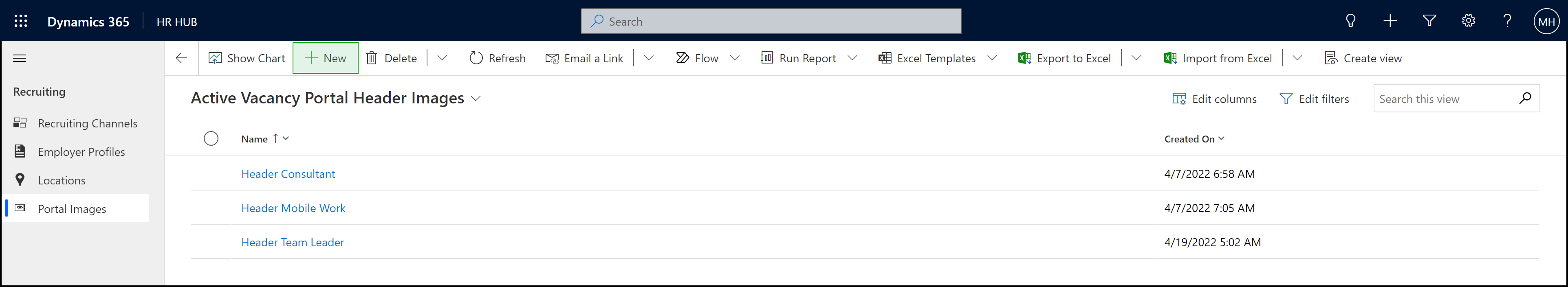Click the lightbulb assistant icon
Viewport: 1568px width, 287px height.
click(1350, 21)
